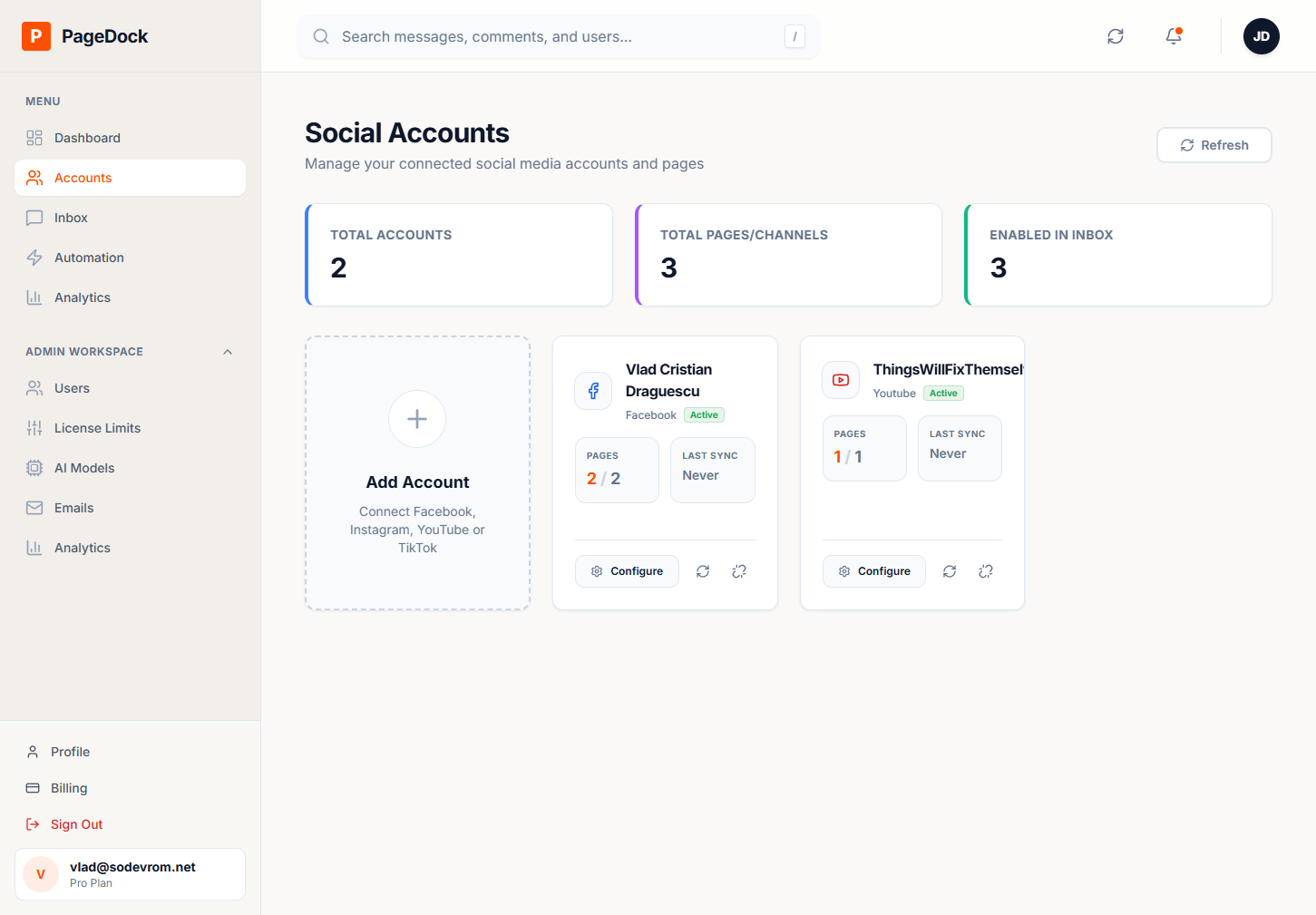Image resolution: width=1316 pixels, height=915 pixels.
Task: Click the Sign Out arrow icon
Action: pos(33,824)
